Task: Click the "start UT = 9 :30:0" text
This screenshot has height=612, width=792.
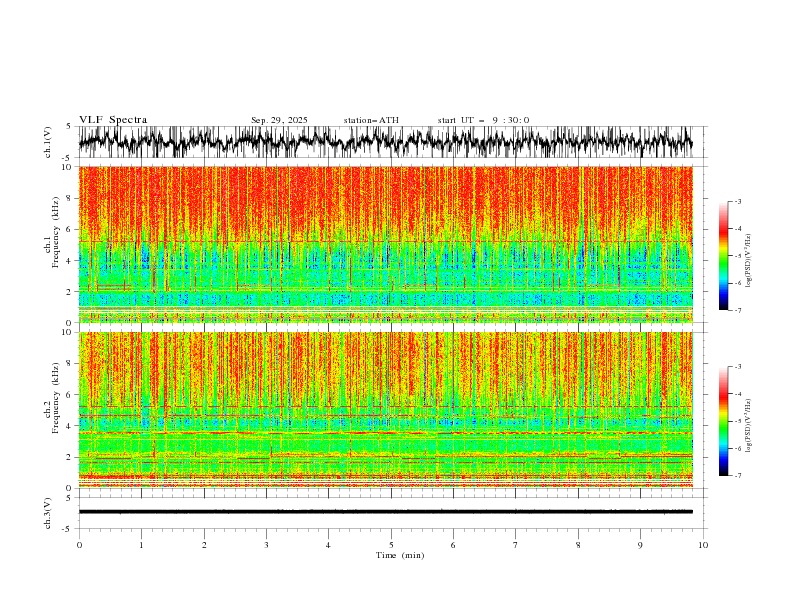Action: (483, 120)
